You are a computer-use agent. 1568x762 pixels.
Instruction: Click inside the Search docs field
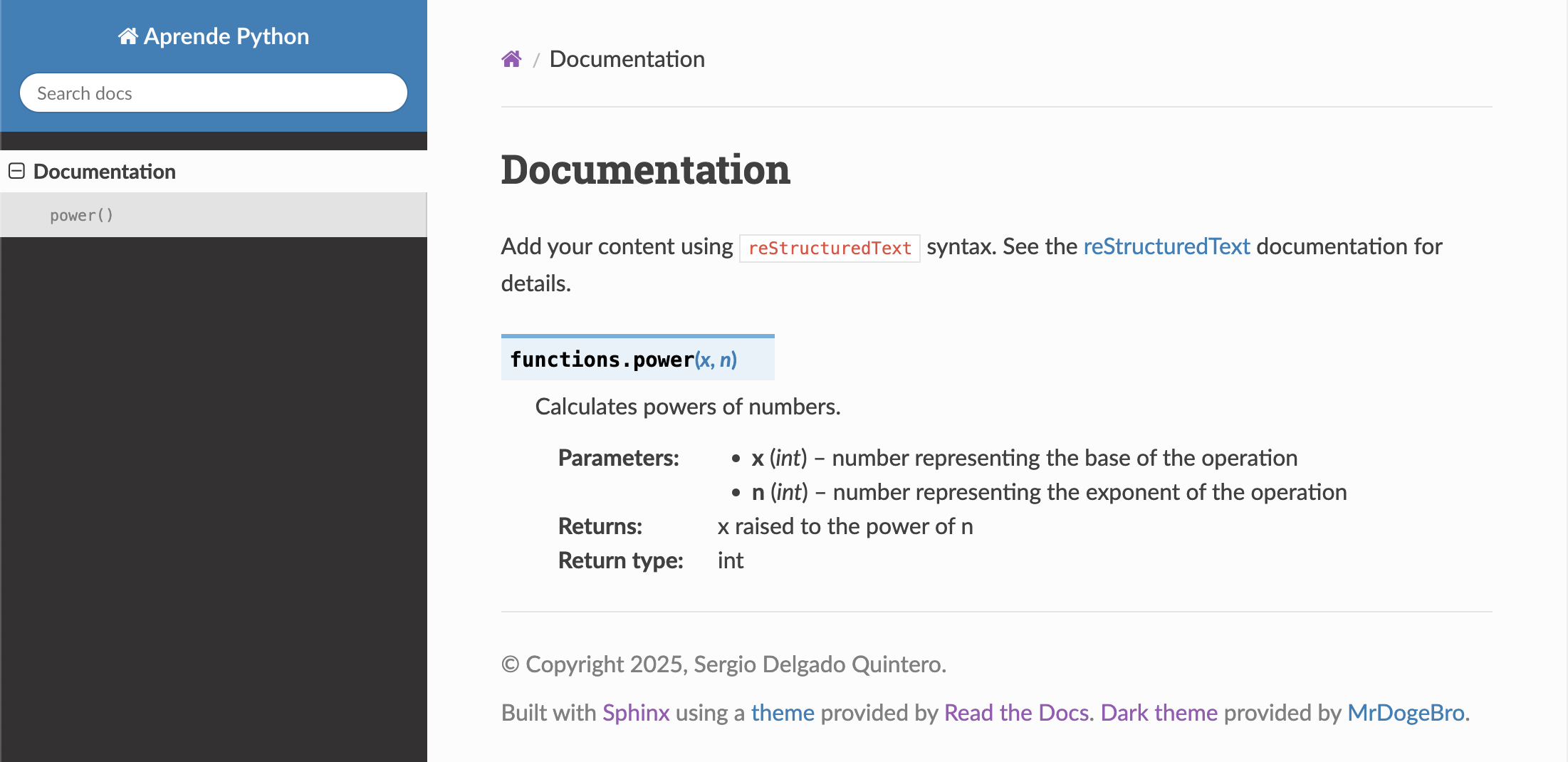tap(214, 93)
